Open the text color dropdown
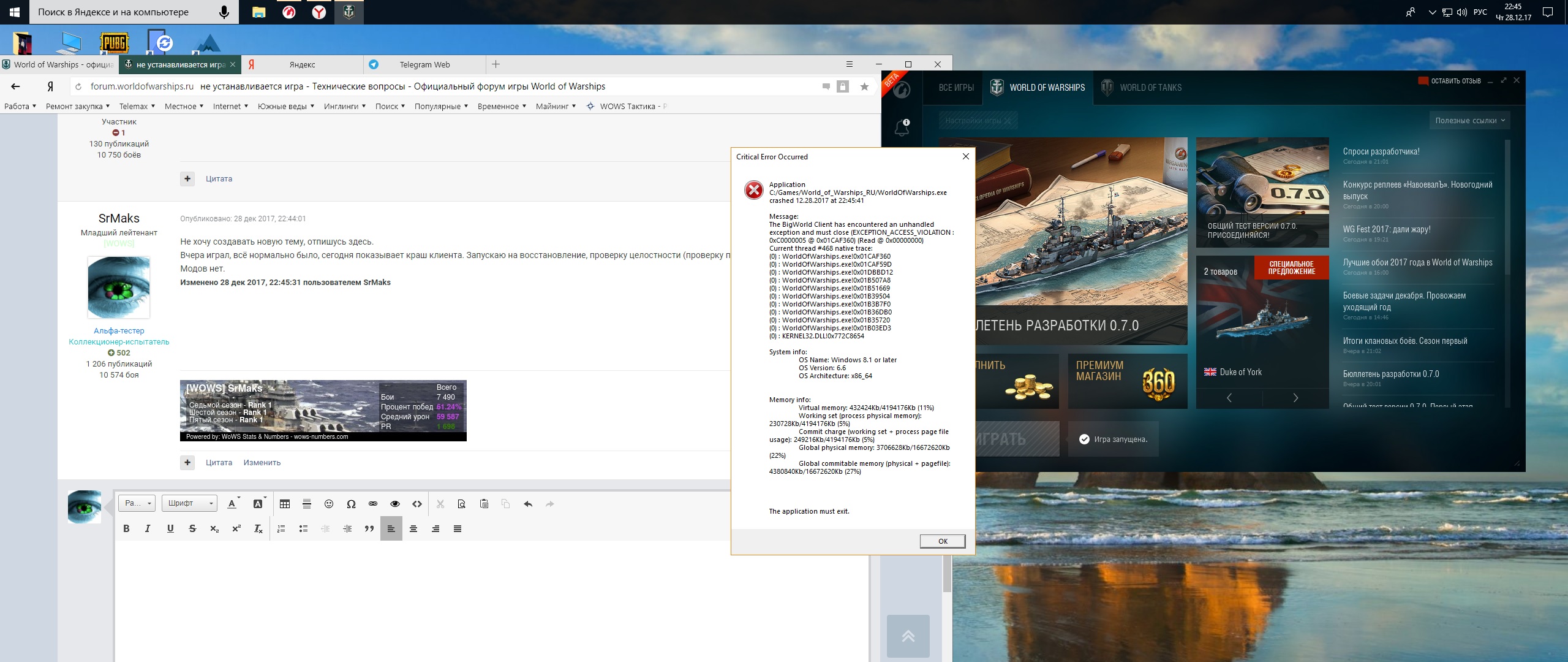Screen dimensions: 1568x662 pyautogui.click(x=233, y=503)
